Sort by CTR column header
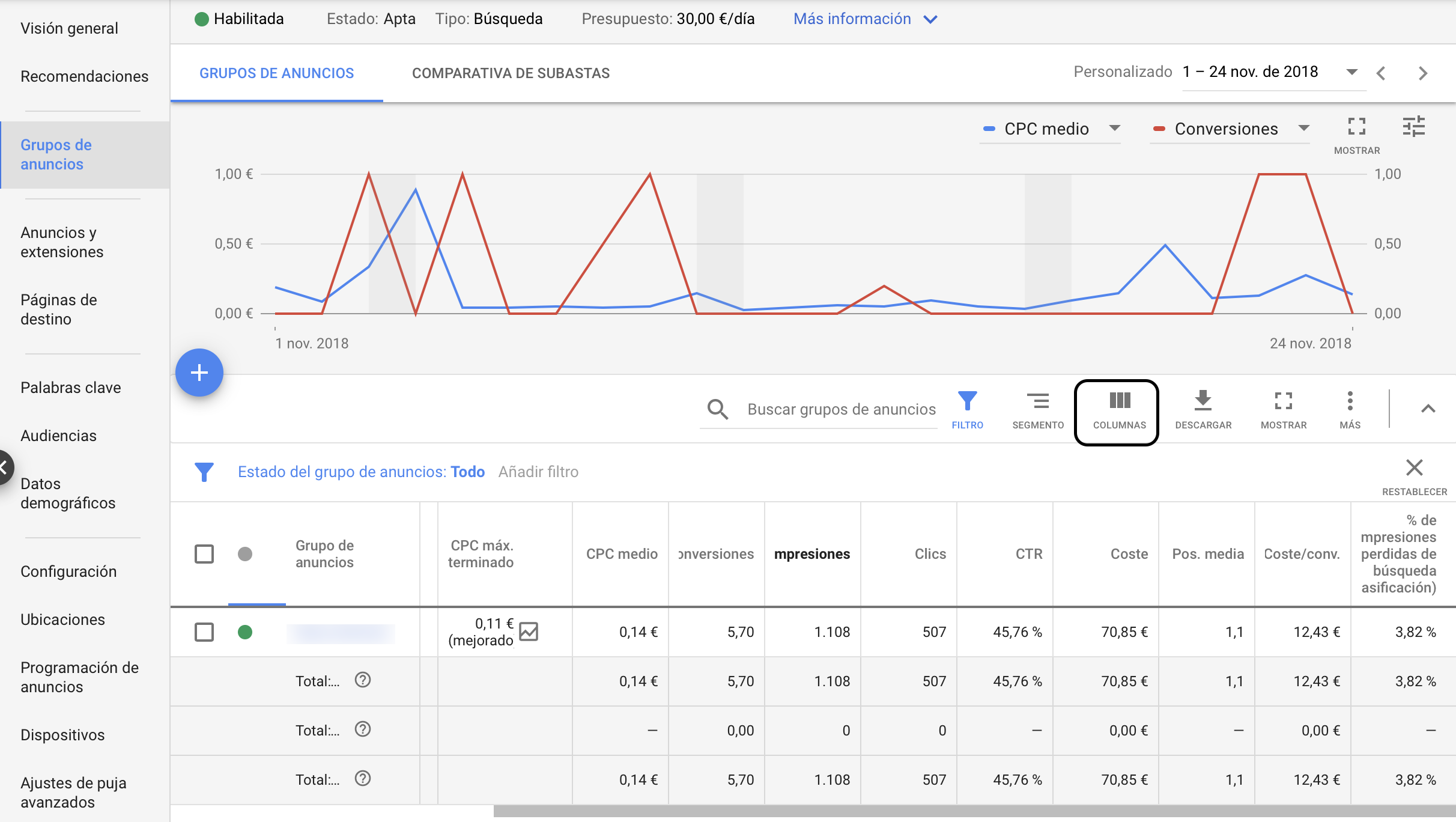 pyautogui.click(x=1029, y=554)
